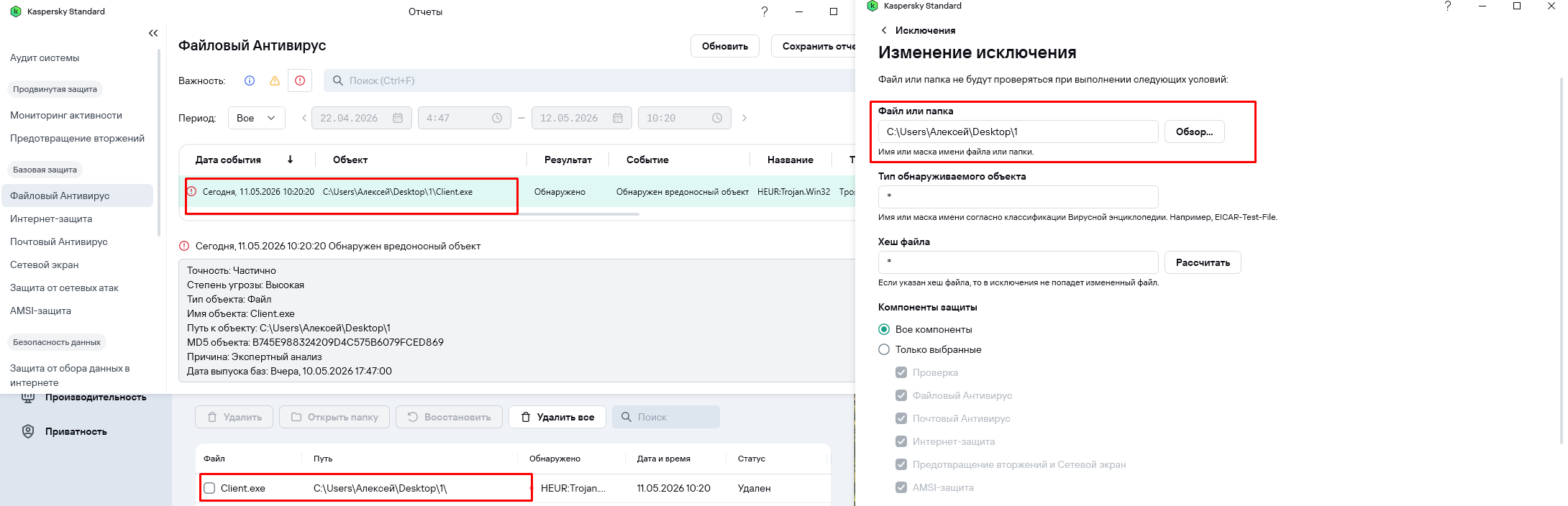This screenshot has width=1568, height=506.
Task: Open calendar for start date 22.04.2026
Action: click(x=398, y=118)
